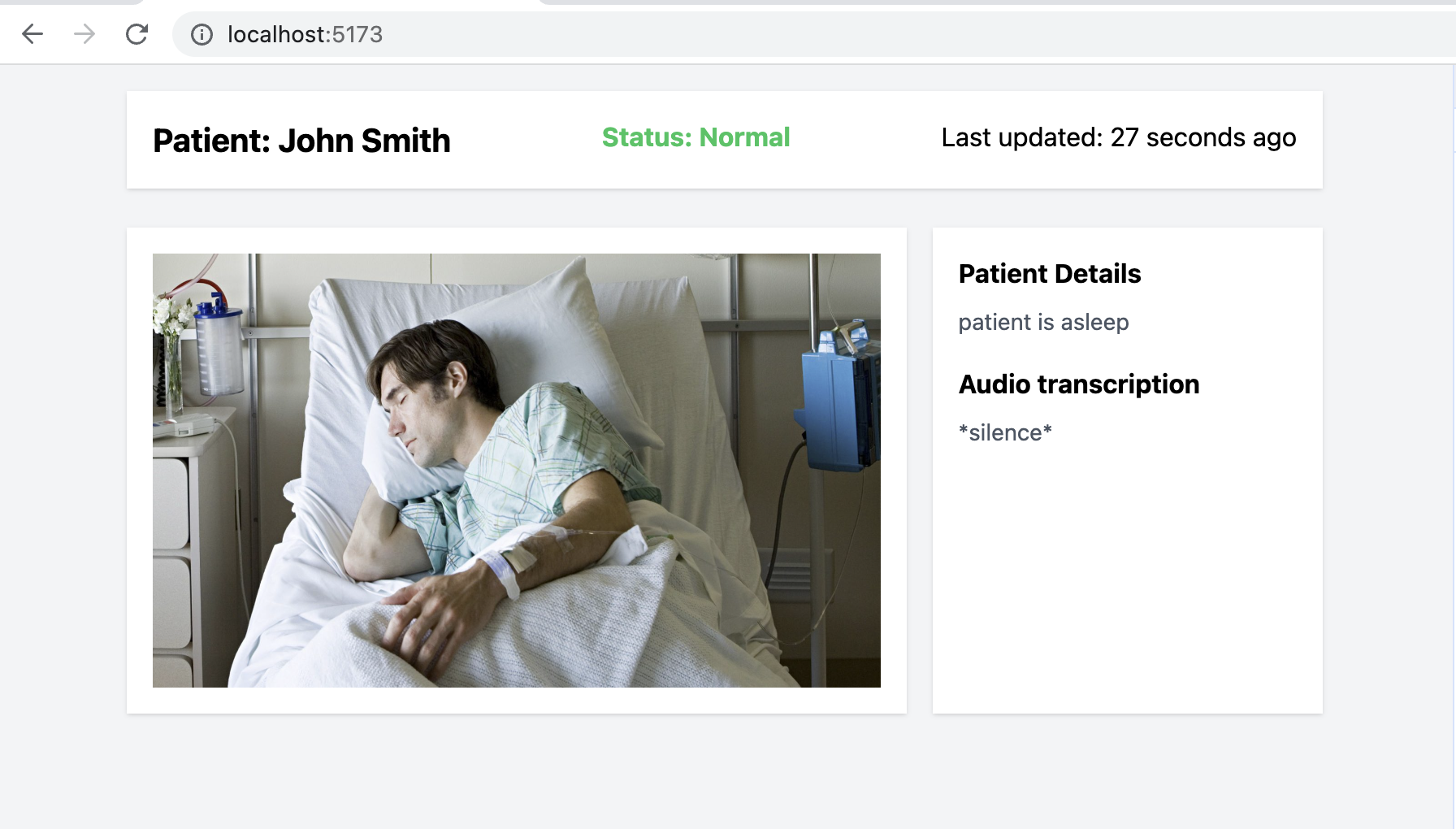Click the Patient Details heading
1456x829 pixels.
1050,274
